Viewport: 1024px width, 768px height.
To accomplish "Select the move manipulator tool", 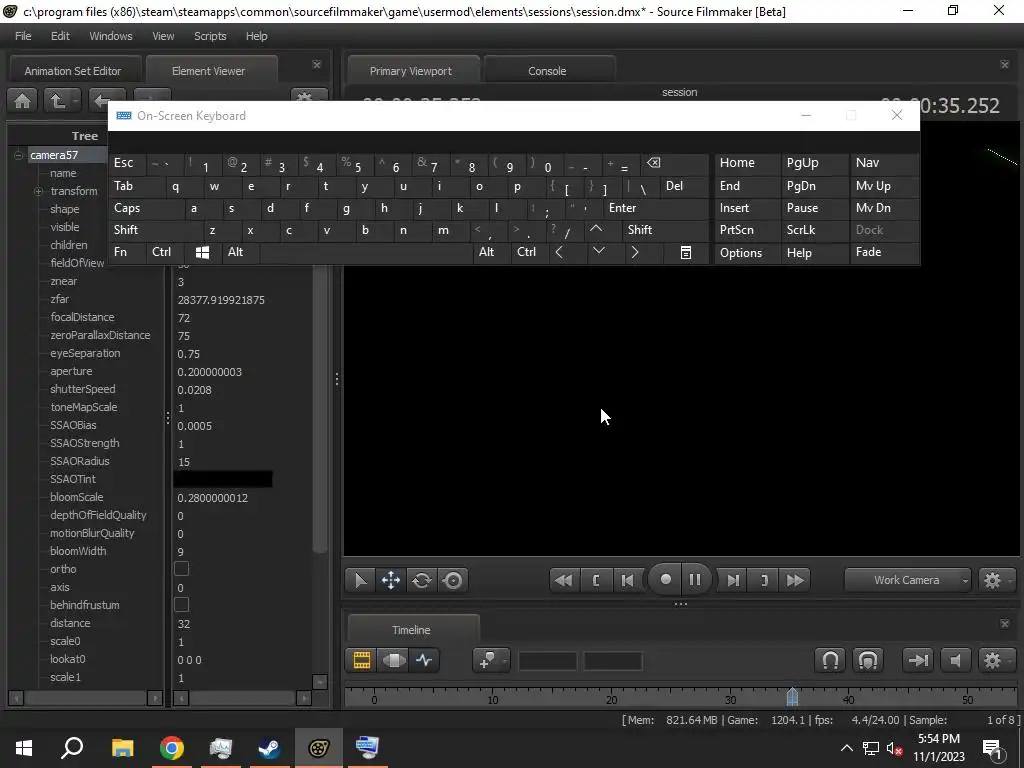I will coord(391,580).
